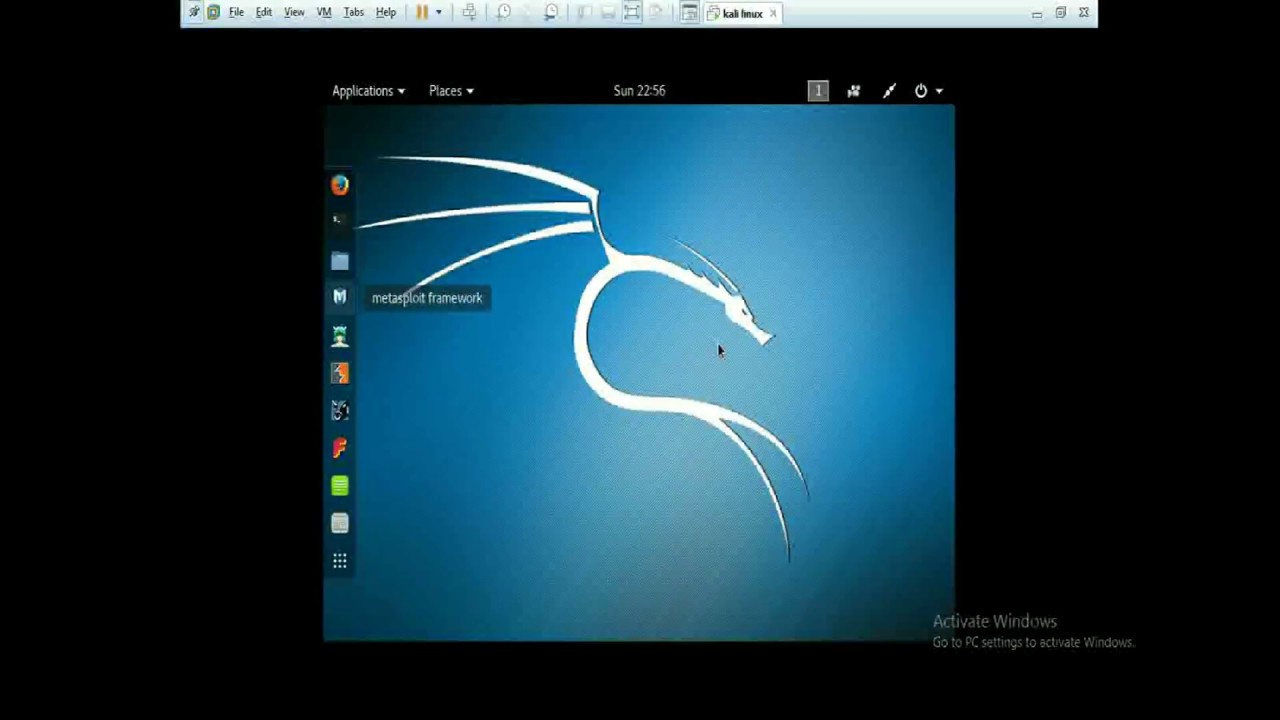Image resolution: width=1280 pixels, height=720 pixels.
Task: Click the VMware pin icon at far left
Action: 194,13
